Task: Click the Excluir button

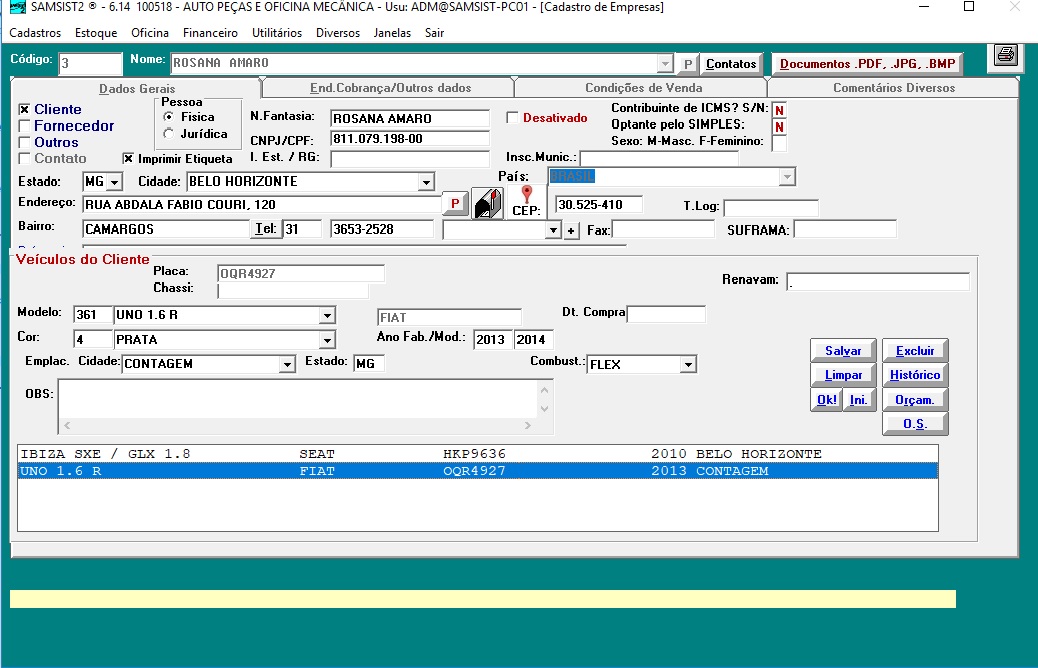Action: [x=915, y=351]
